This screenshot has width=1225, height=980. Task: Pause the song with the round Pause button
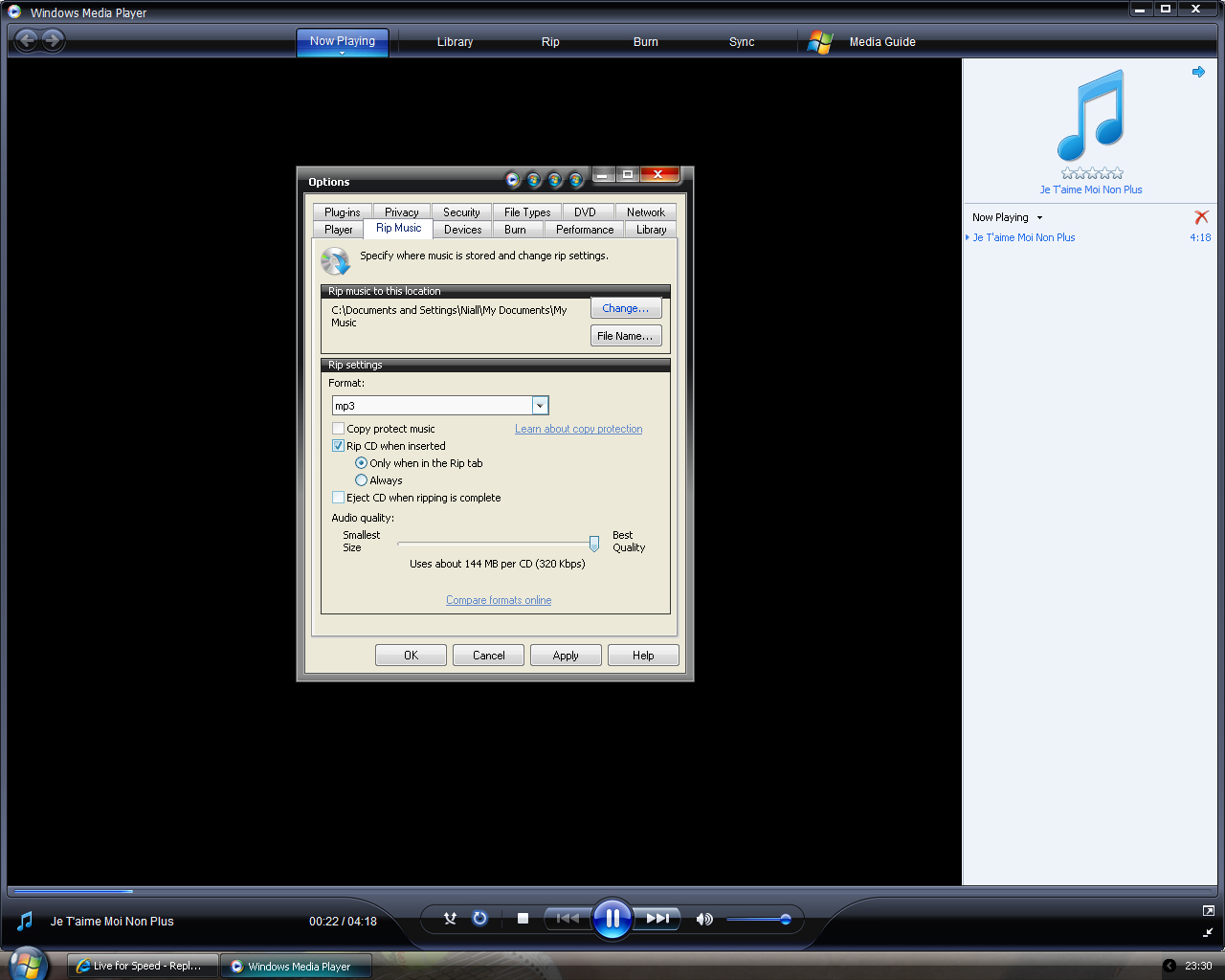(x=612, y=919)
